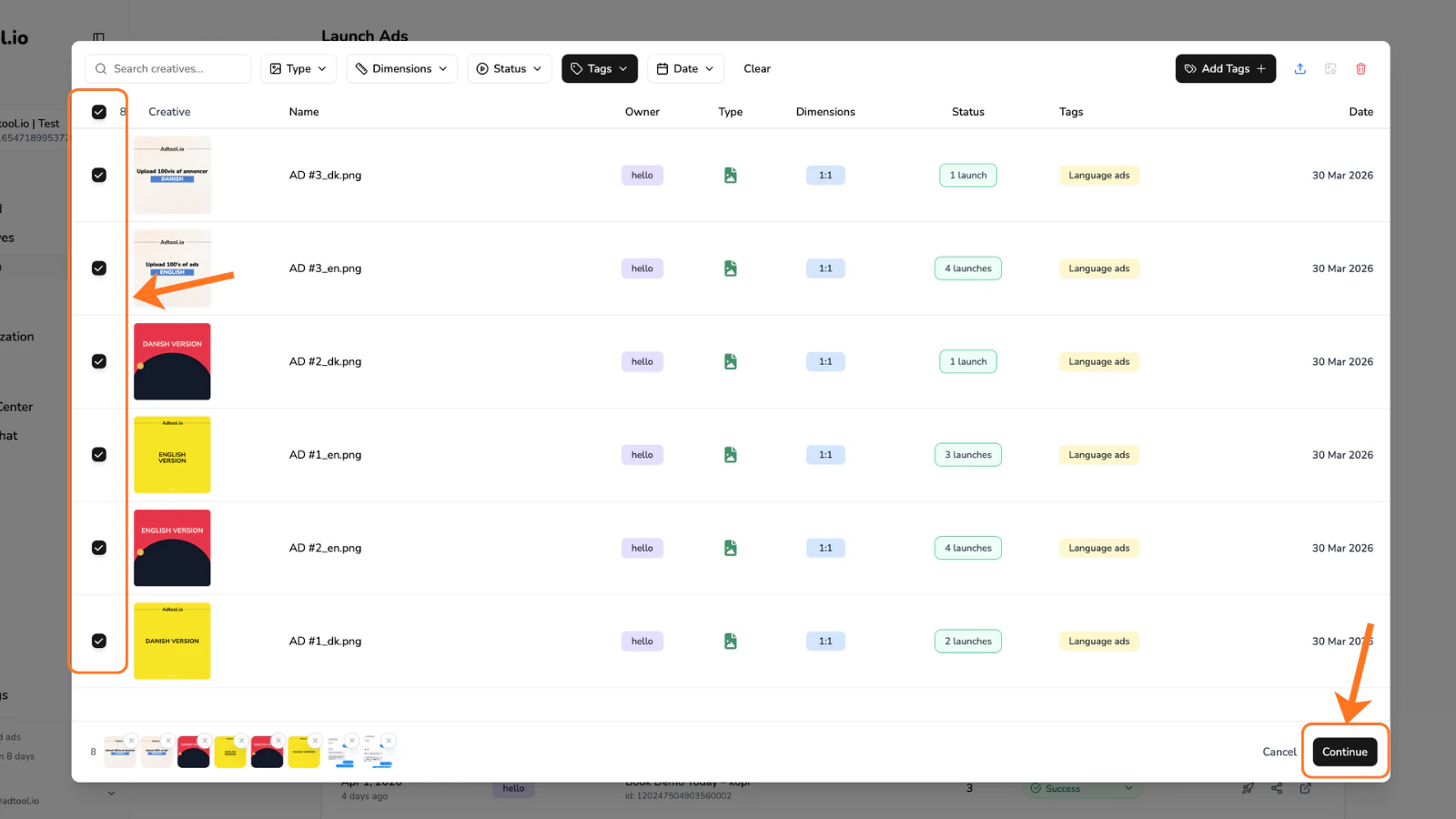Viewport: 1456px width, 819px height.
Task: Open the yellow English Version thumbnail for AD #1_en.png
Action: 172,455
